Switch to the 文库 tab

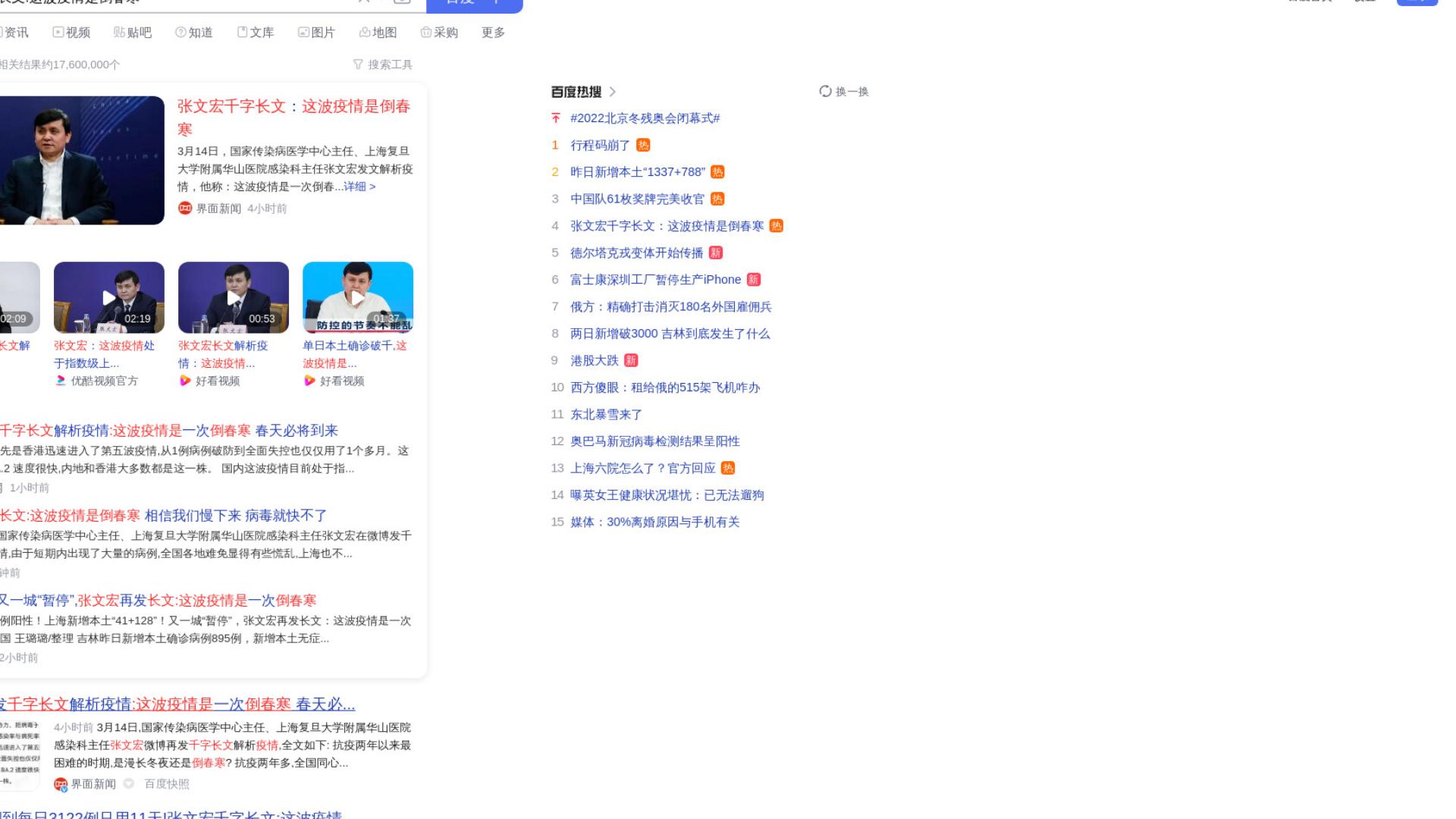[256, 33]
